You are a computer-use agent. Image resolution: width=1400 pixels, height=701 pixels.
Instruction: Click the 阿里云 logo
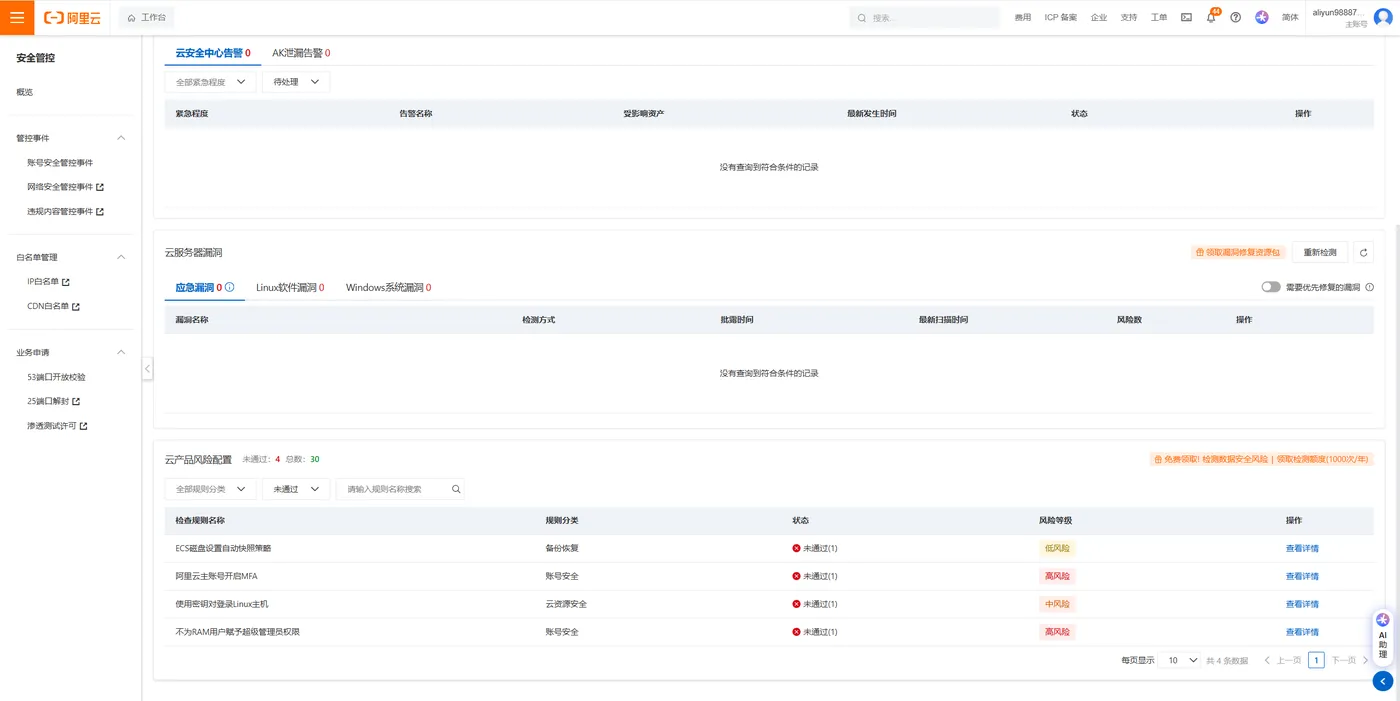point(72,18)
